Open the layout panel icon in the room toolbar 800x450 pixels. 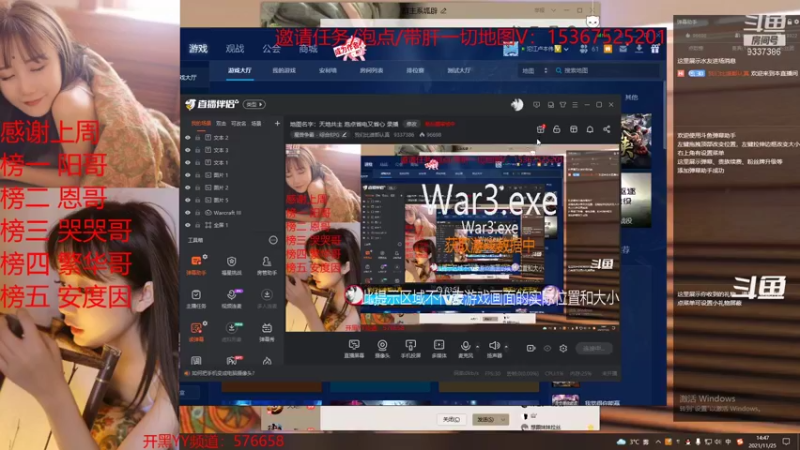click(x=573, y=130)
